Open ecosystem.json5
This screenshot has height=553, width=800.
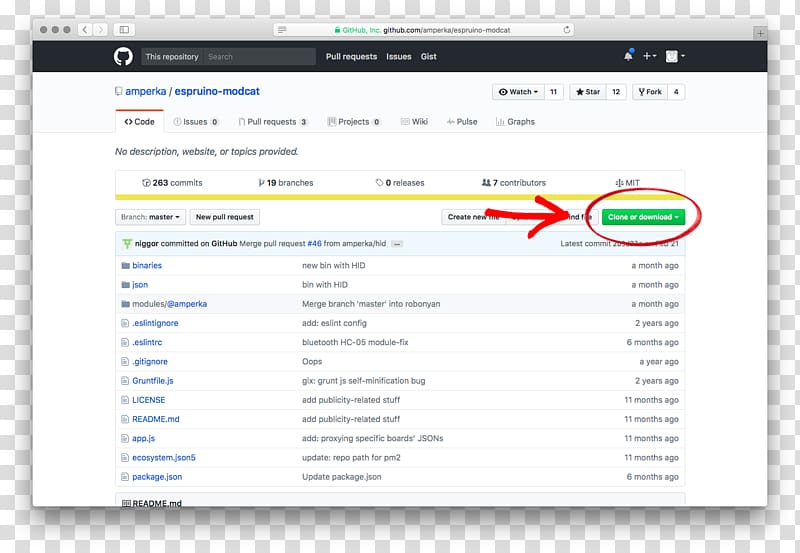coord(164,458)
